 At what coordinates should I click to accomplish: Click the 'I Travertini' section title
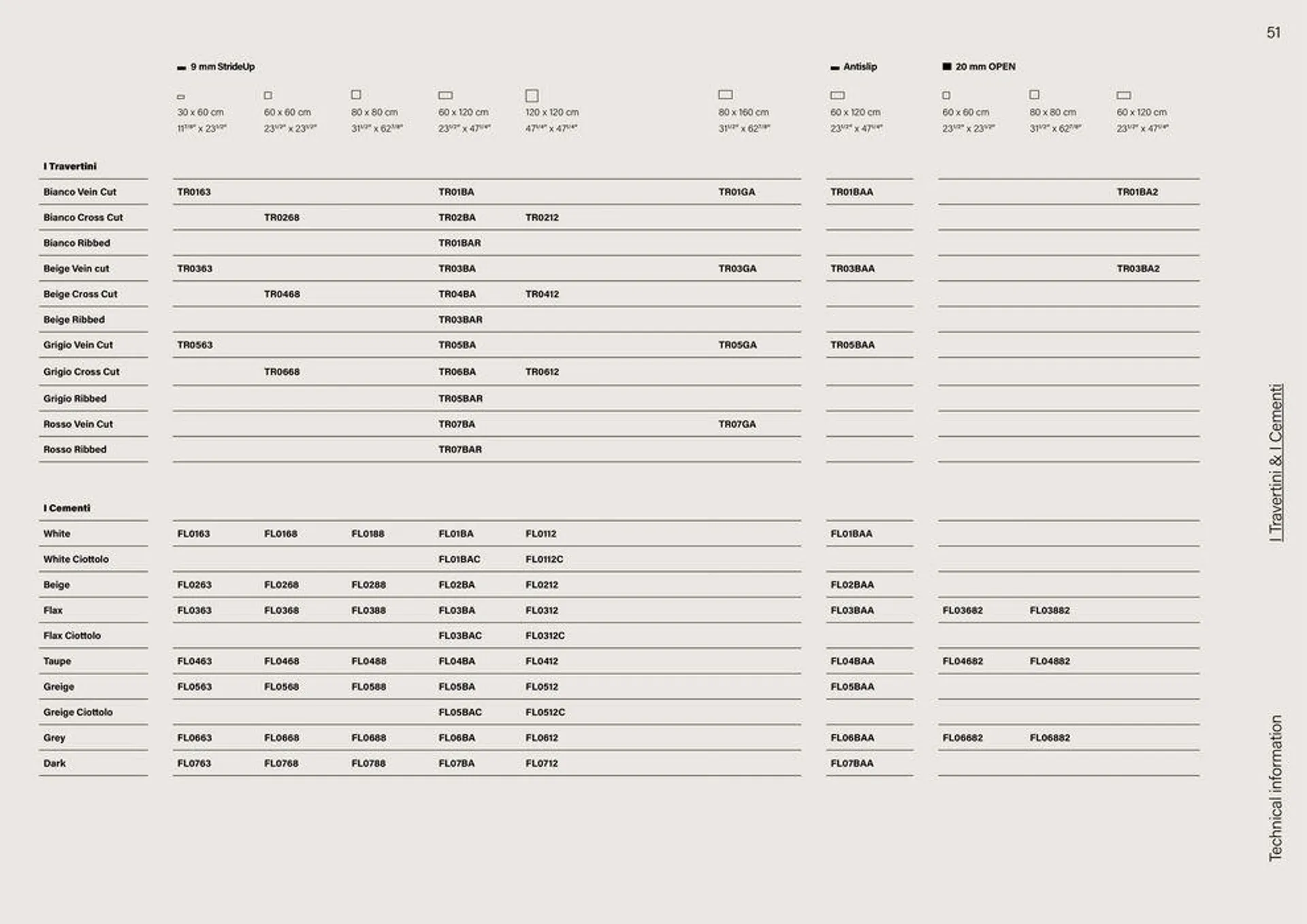click(x=70, y=166)
